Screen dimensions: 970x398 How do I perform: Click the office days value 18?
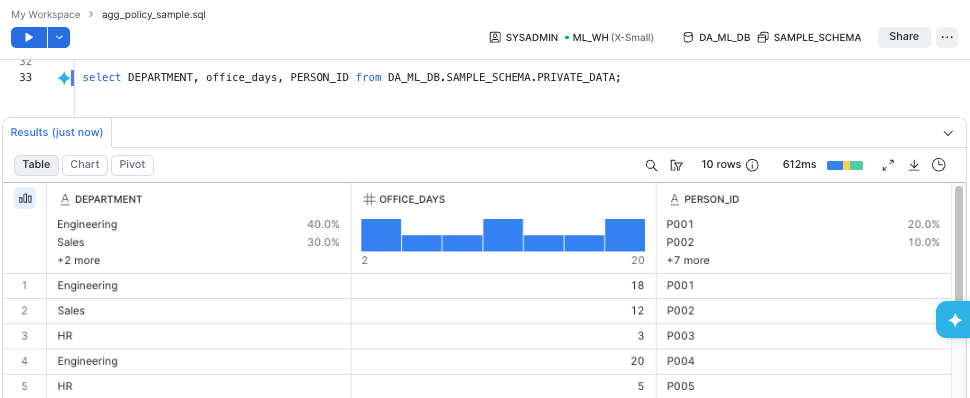[x=504, y=286]
